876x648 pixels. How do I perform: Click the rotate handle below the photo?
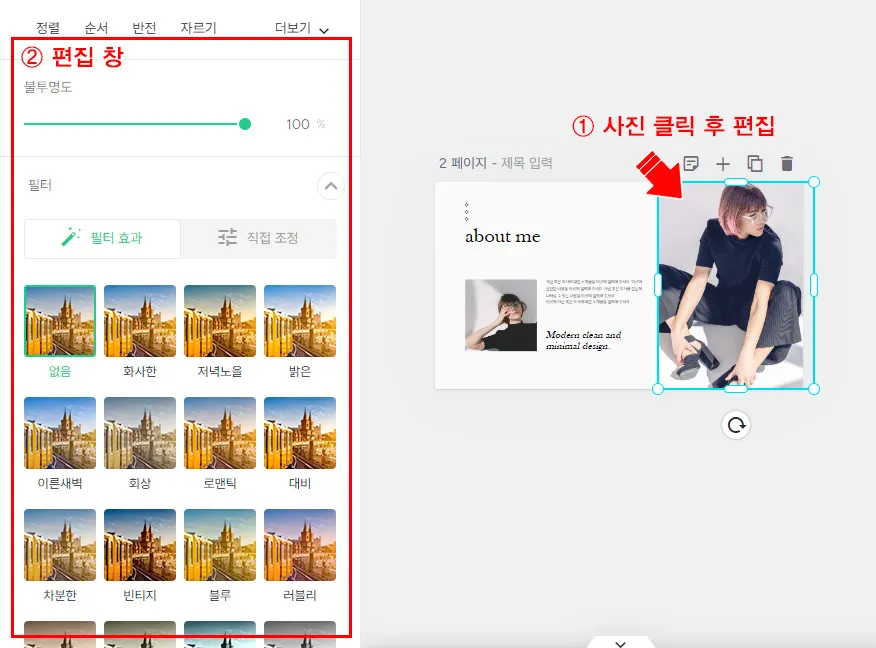click(736, 425)
